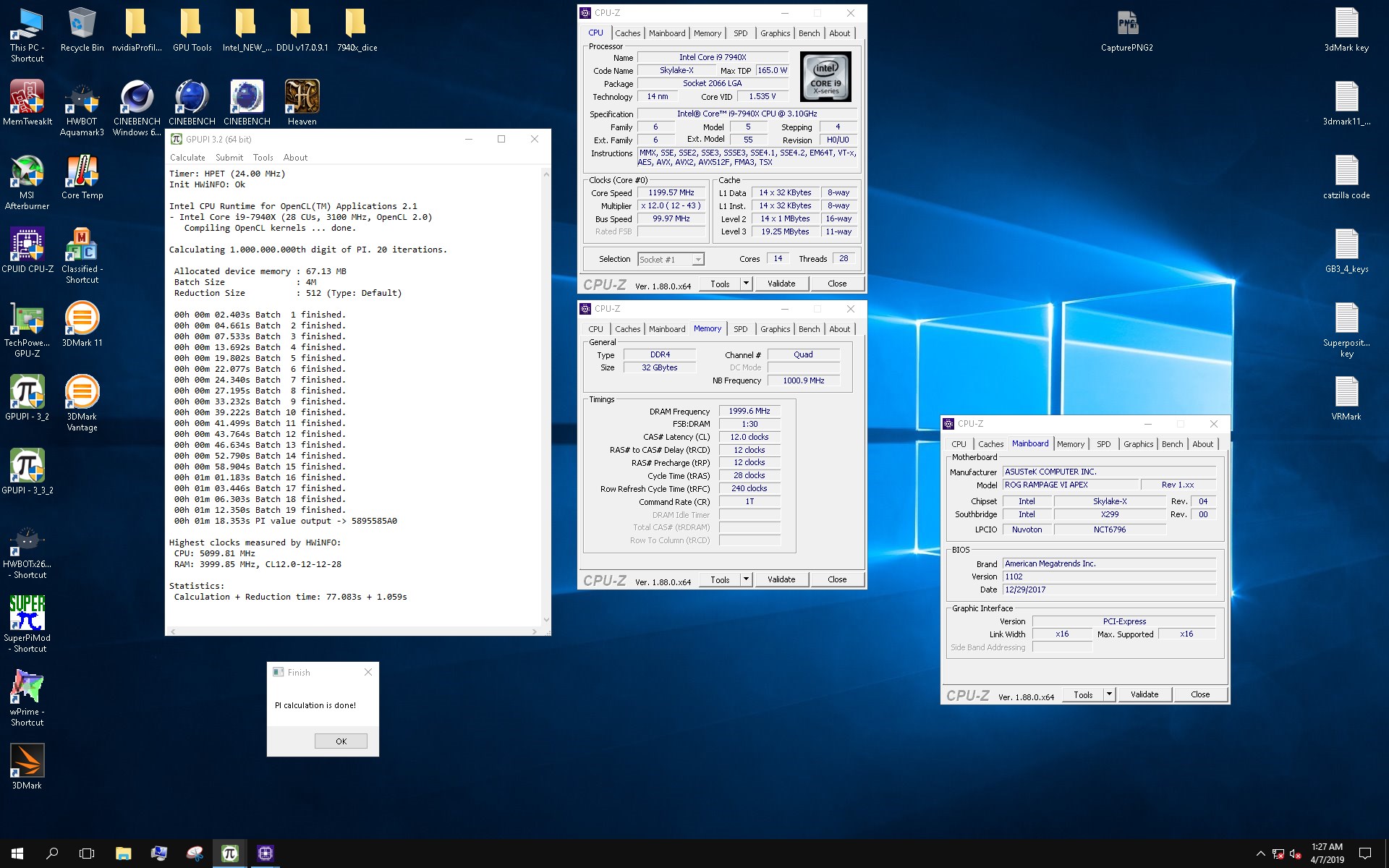
Task: Open taskbar search magnifier
Action: click(x=52, y=854)
